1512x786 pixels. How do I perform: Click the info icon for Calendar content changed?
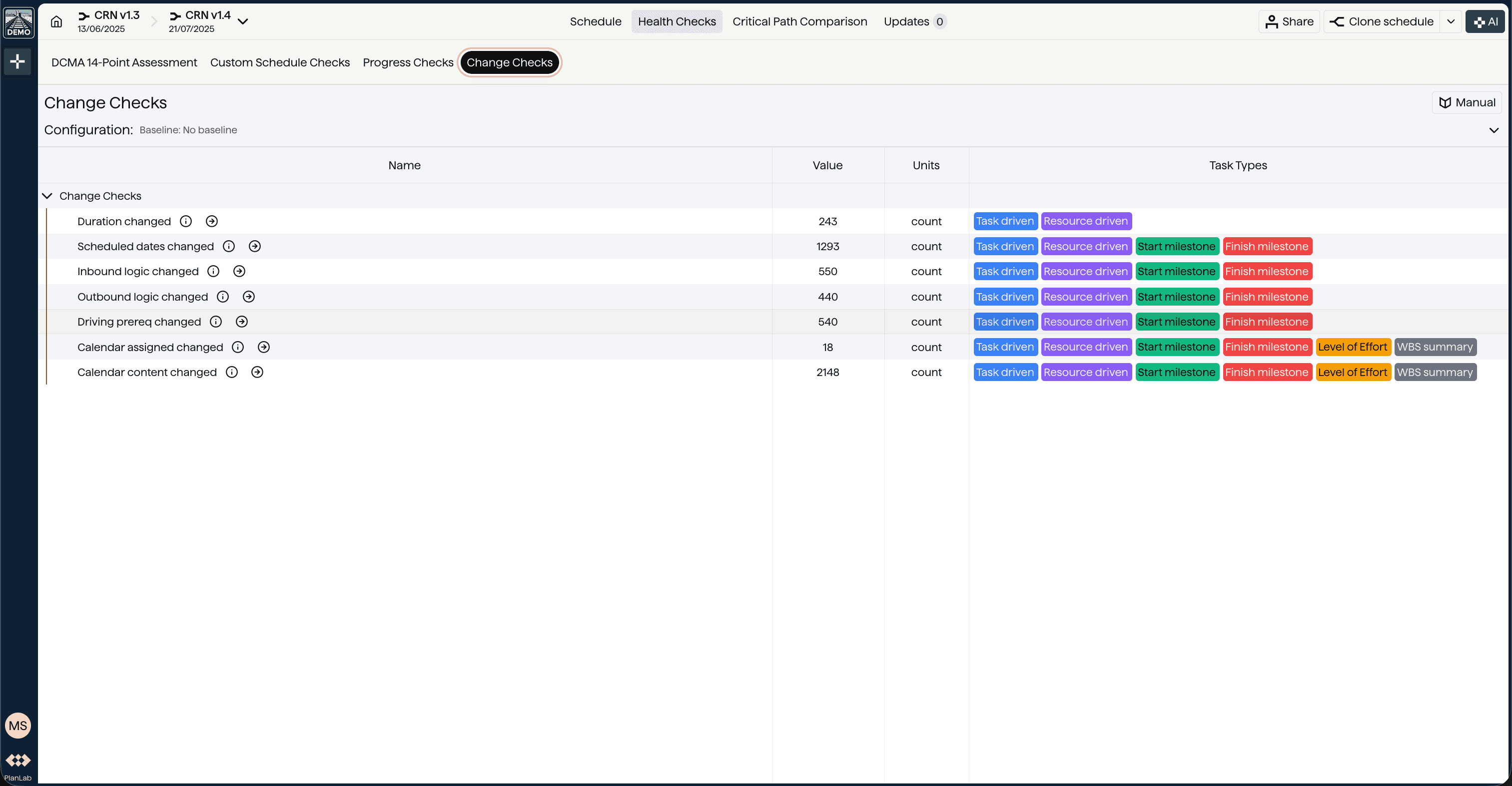point(231,372)
